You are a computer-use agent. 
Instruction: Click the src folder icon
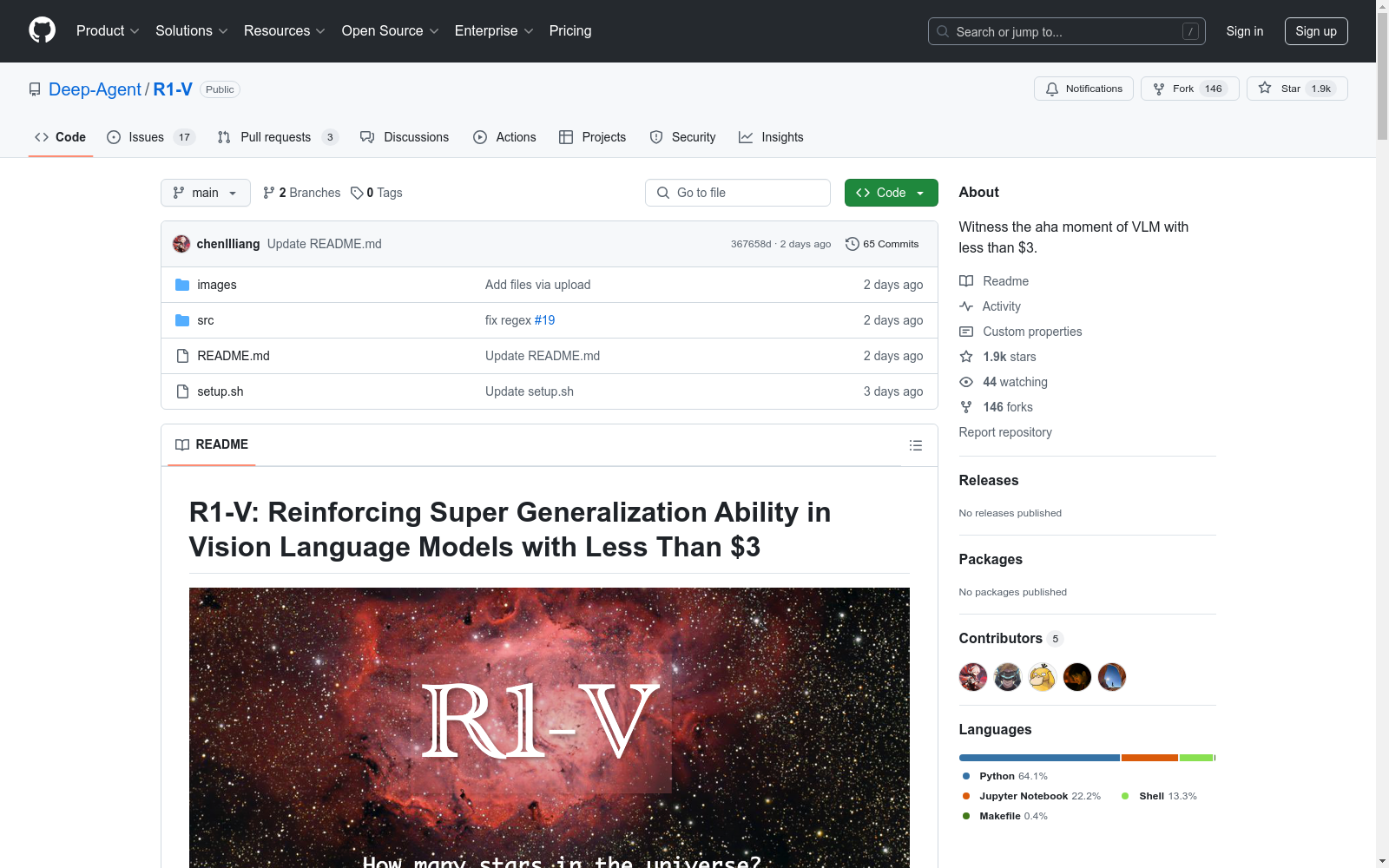(x=182, y=320)
